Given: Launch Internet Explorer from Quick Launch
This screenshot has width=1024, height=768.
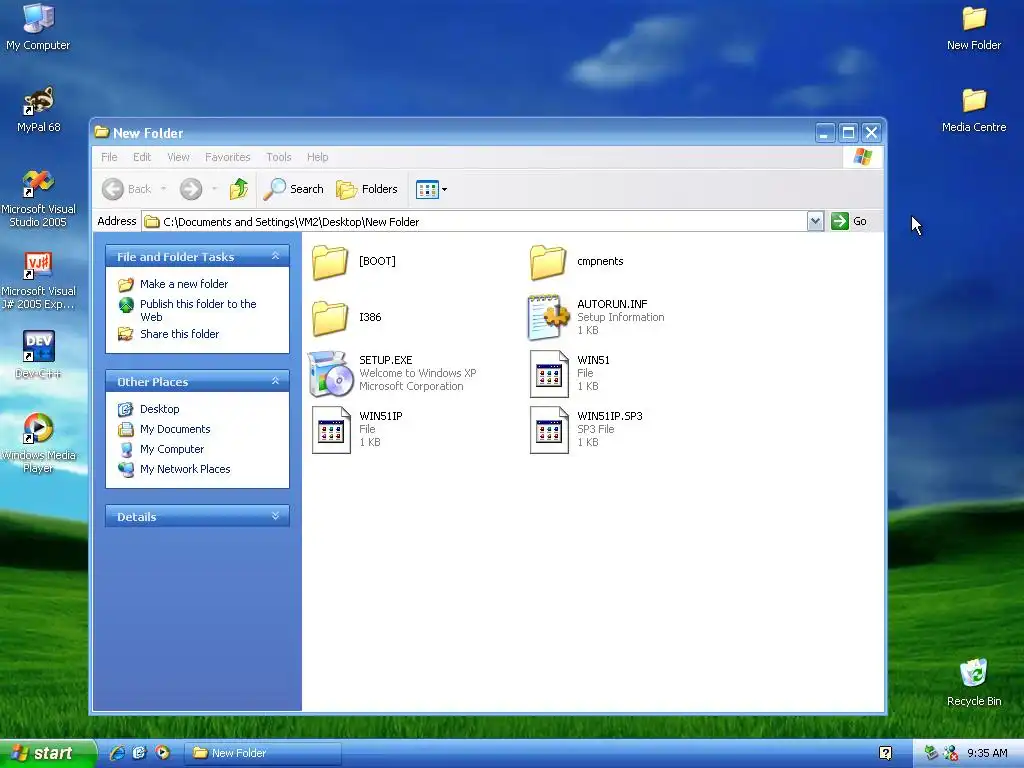Looking at the screenshot, I should (x=118, y=753).
